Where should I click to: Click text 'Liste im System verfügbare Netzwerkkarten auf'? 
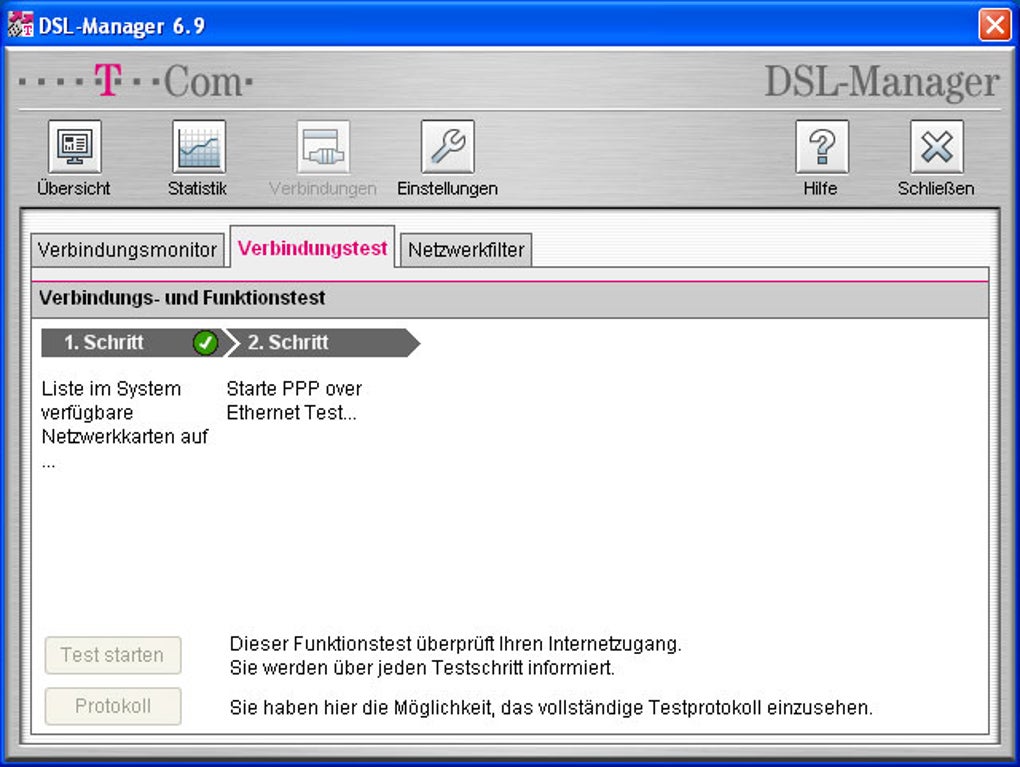[125, 412]
